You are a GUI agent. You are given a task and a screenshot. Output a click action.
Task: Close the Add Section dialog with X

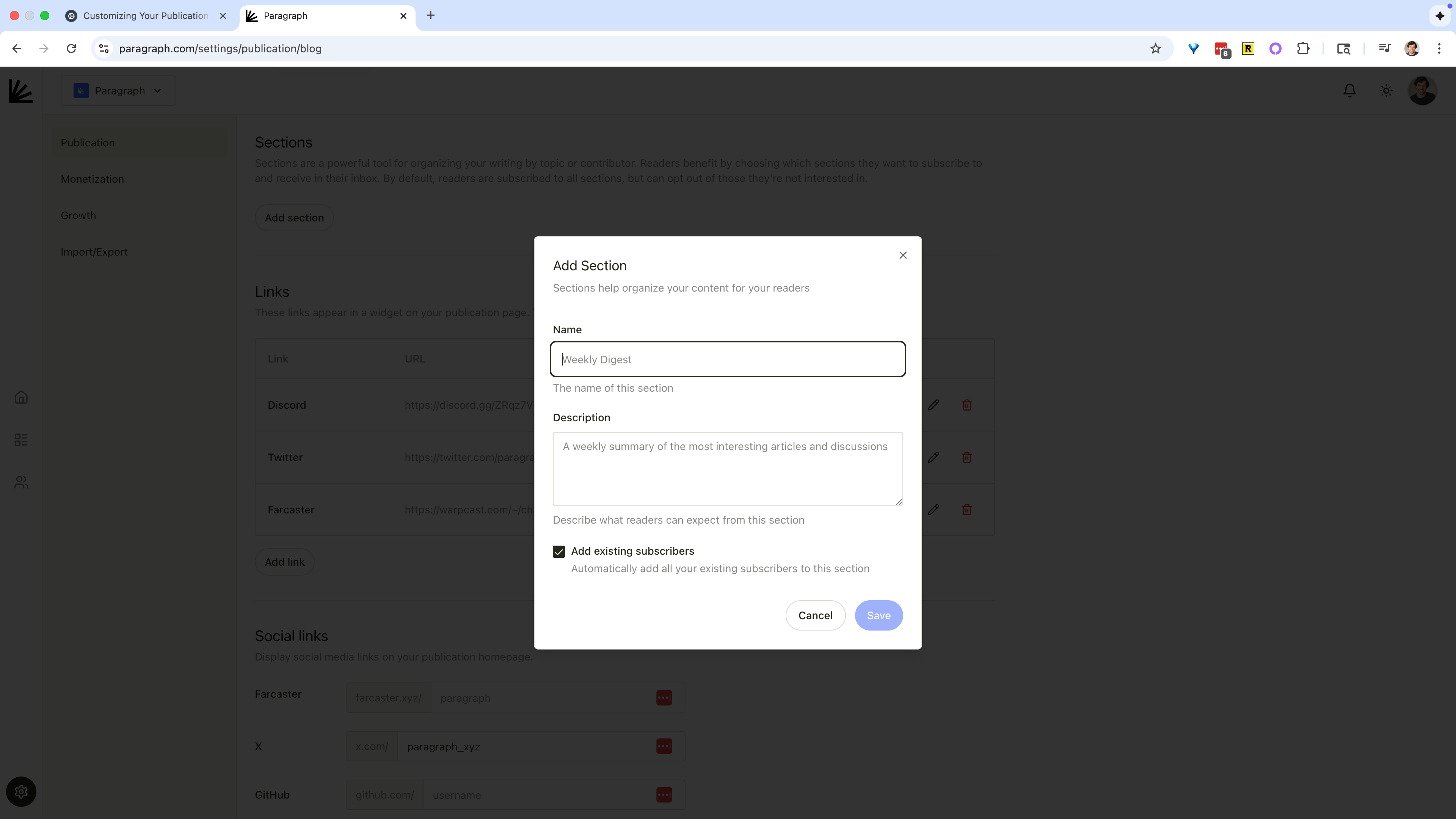click(903, 256)
